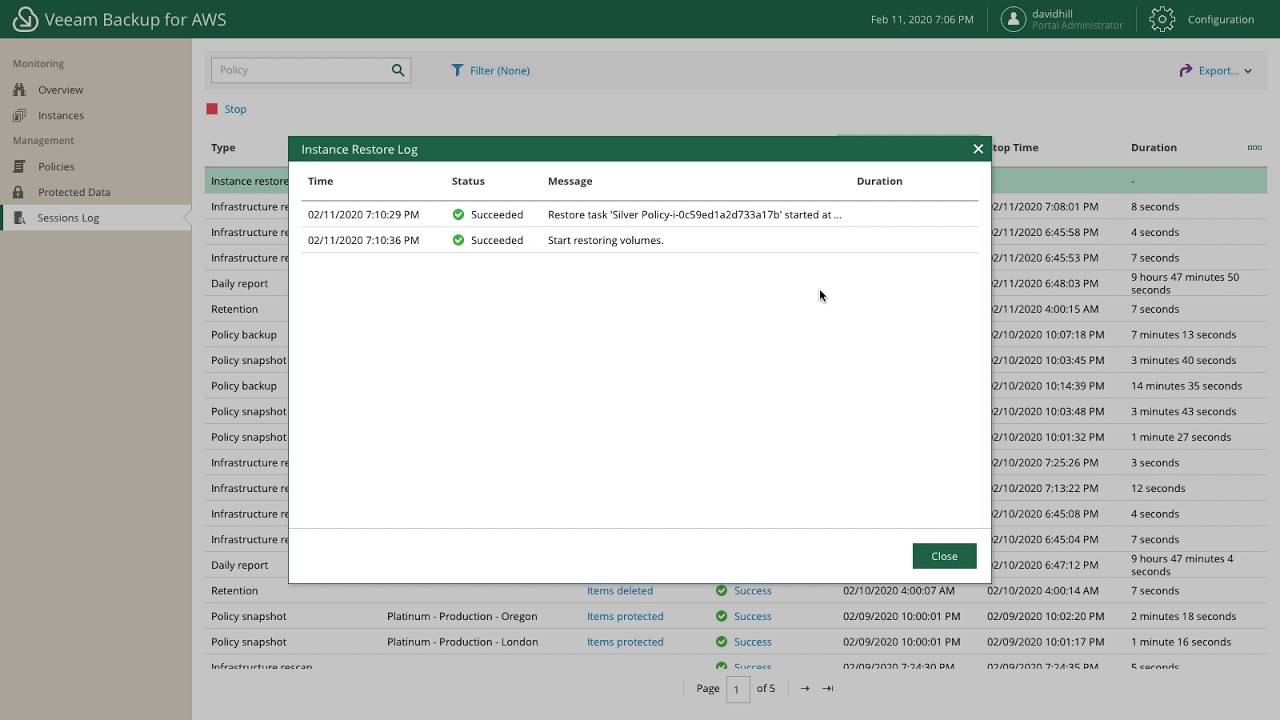
Task: Click the Veeam logo icon in header
Action: (25, 19)
